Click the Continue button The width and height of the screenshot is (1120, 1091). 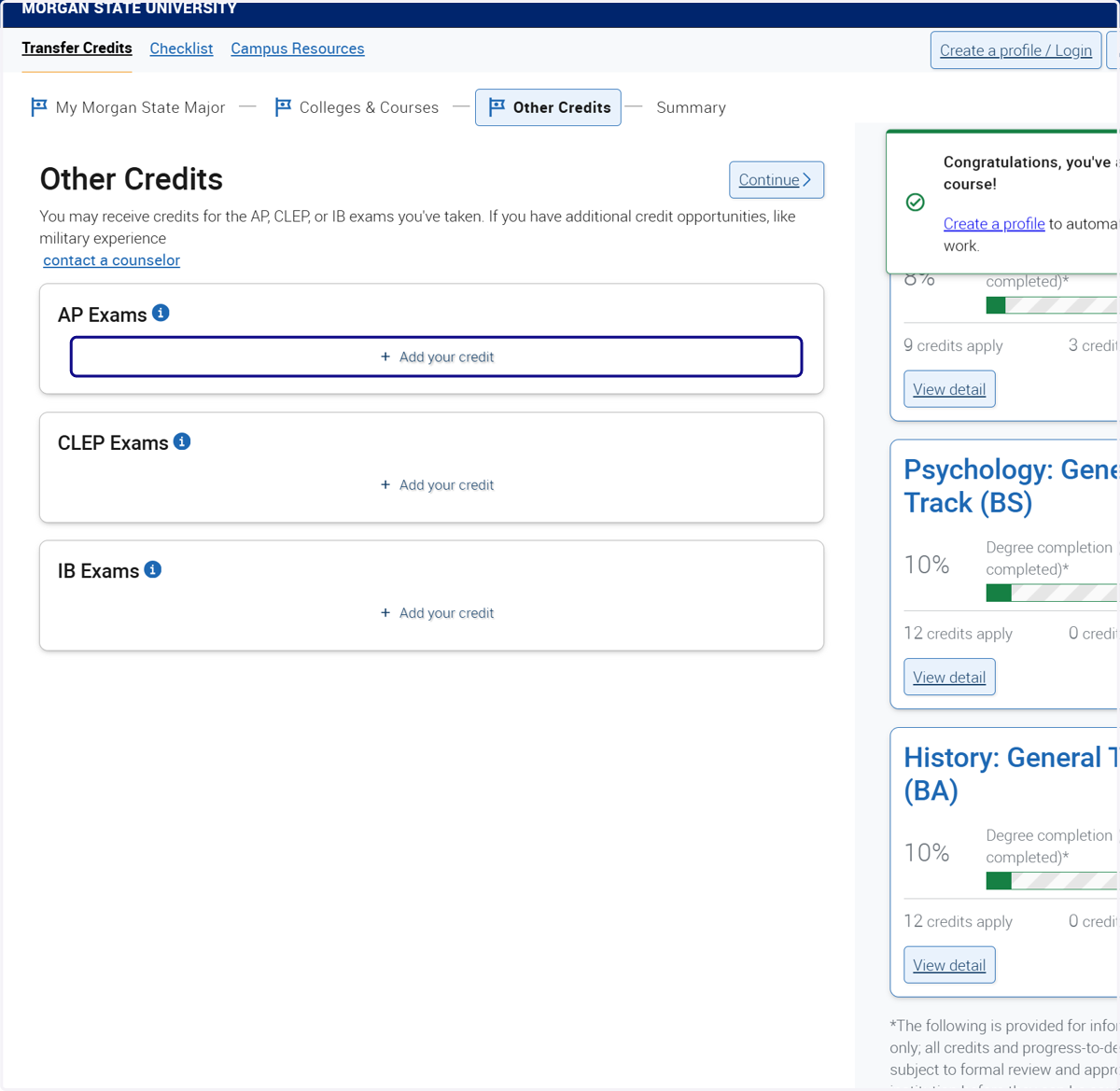tap(777, 179)
